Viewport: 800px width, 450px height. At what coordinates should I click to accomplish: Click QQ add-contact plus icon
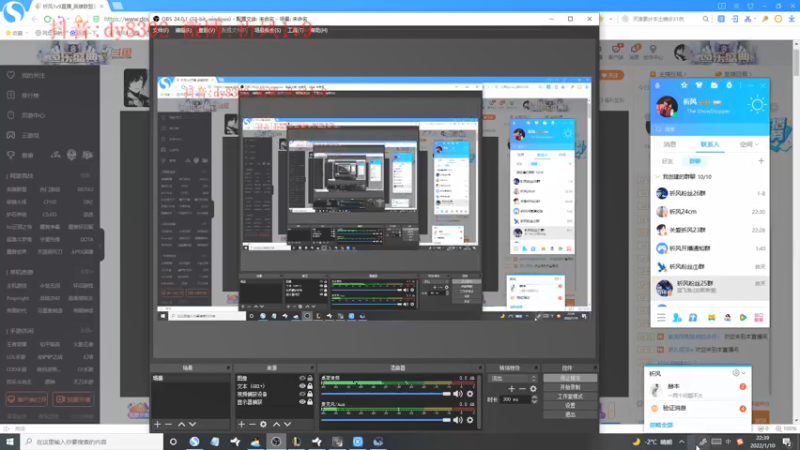pyautogui.click(x=761, y=161)
